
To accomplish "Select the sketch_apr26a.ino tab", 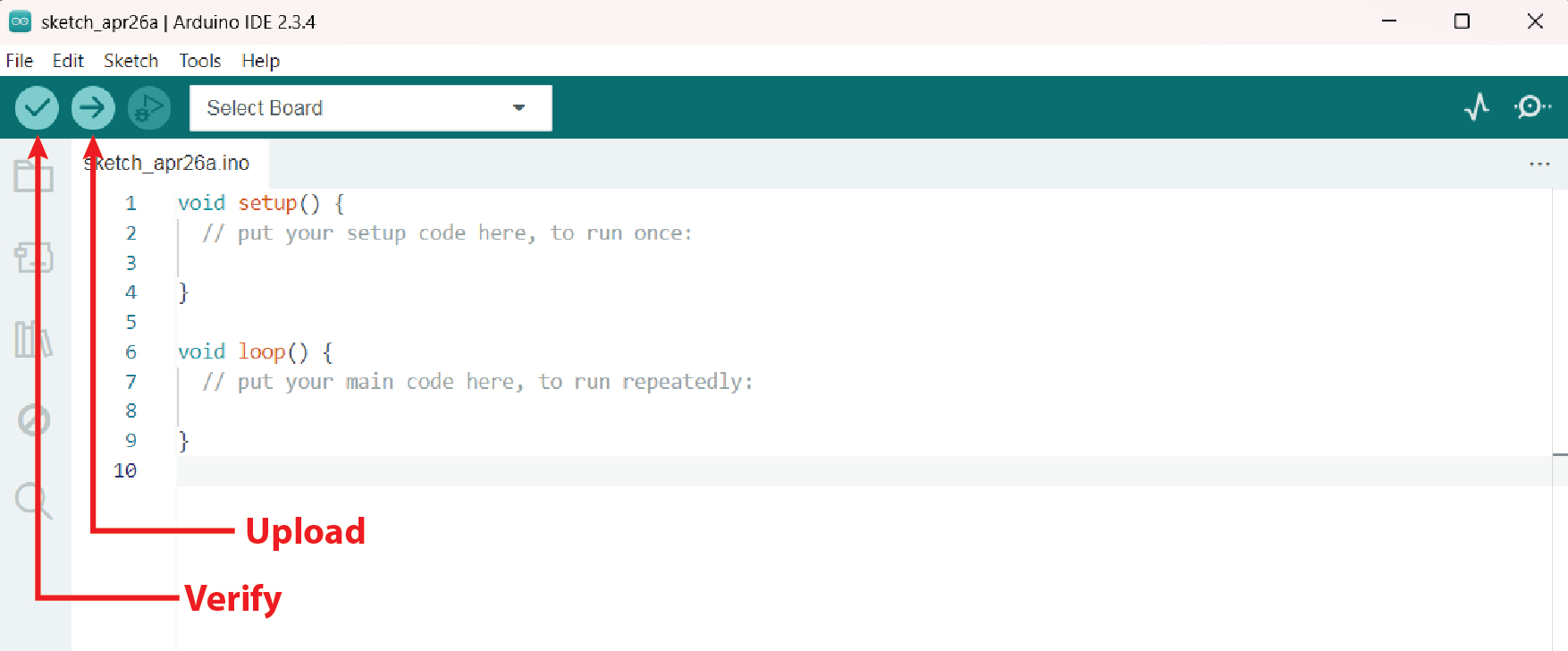I will (170, 163).
